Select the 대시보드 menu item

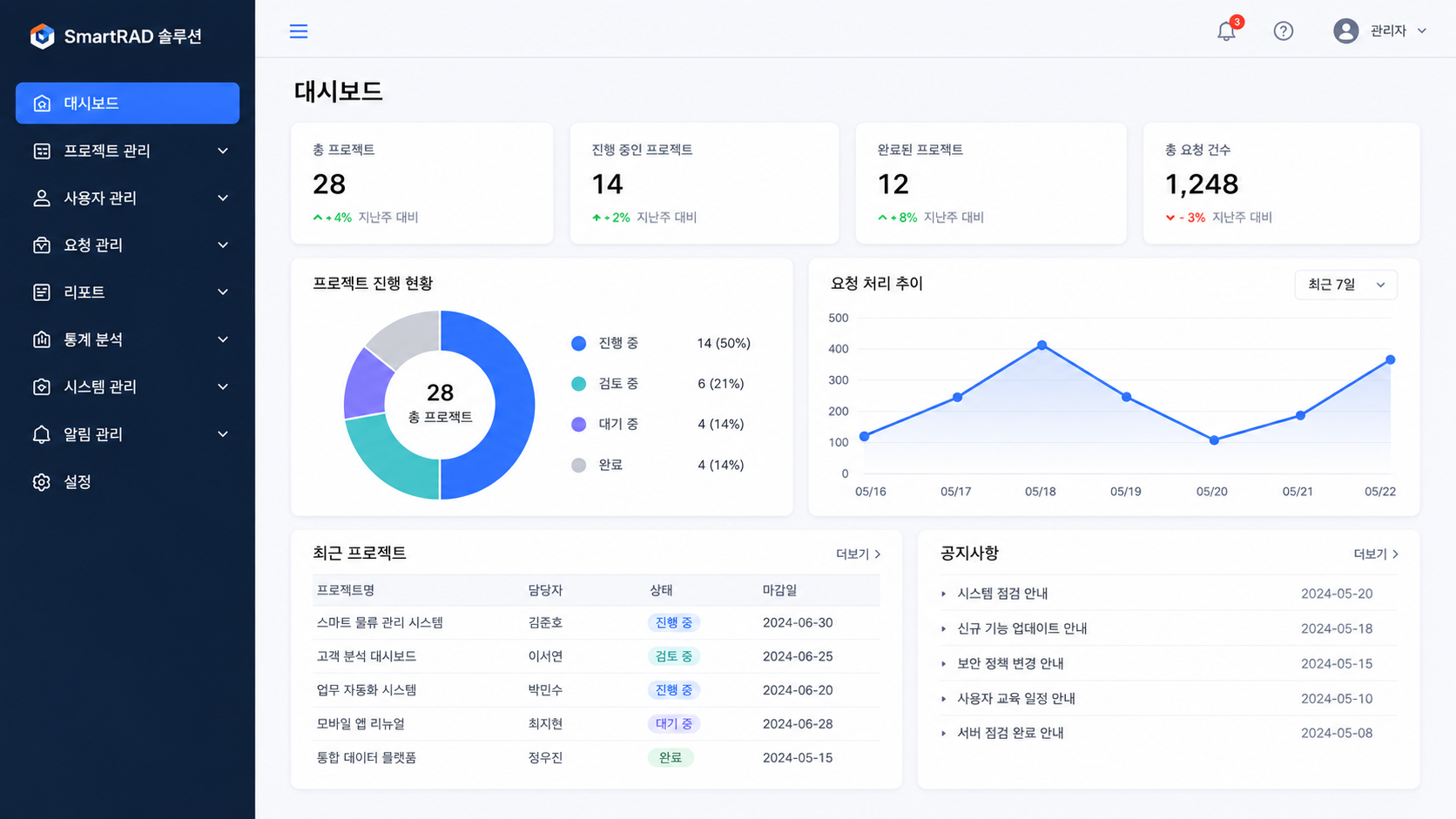127,103
